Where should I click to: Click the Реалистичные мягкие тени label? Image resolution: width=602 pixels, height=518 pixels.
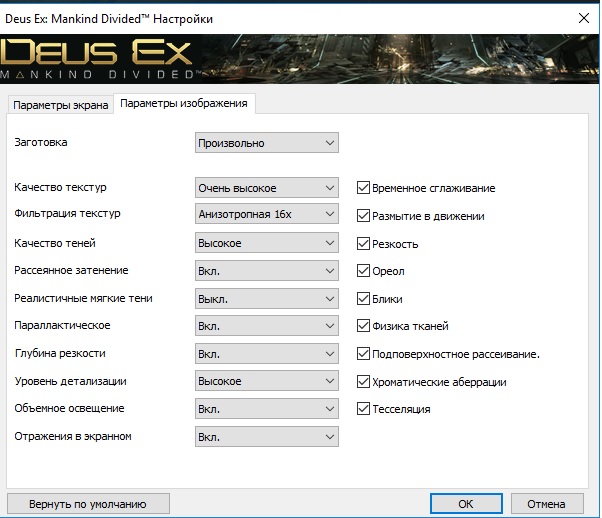pos(83,298)
